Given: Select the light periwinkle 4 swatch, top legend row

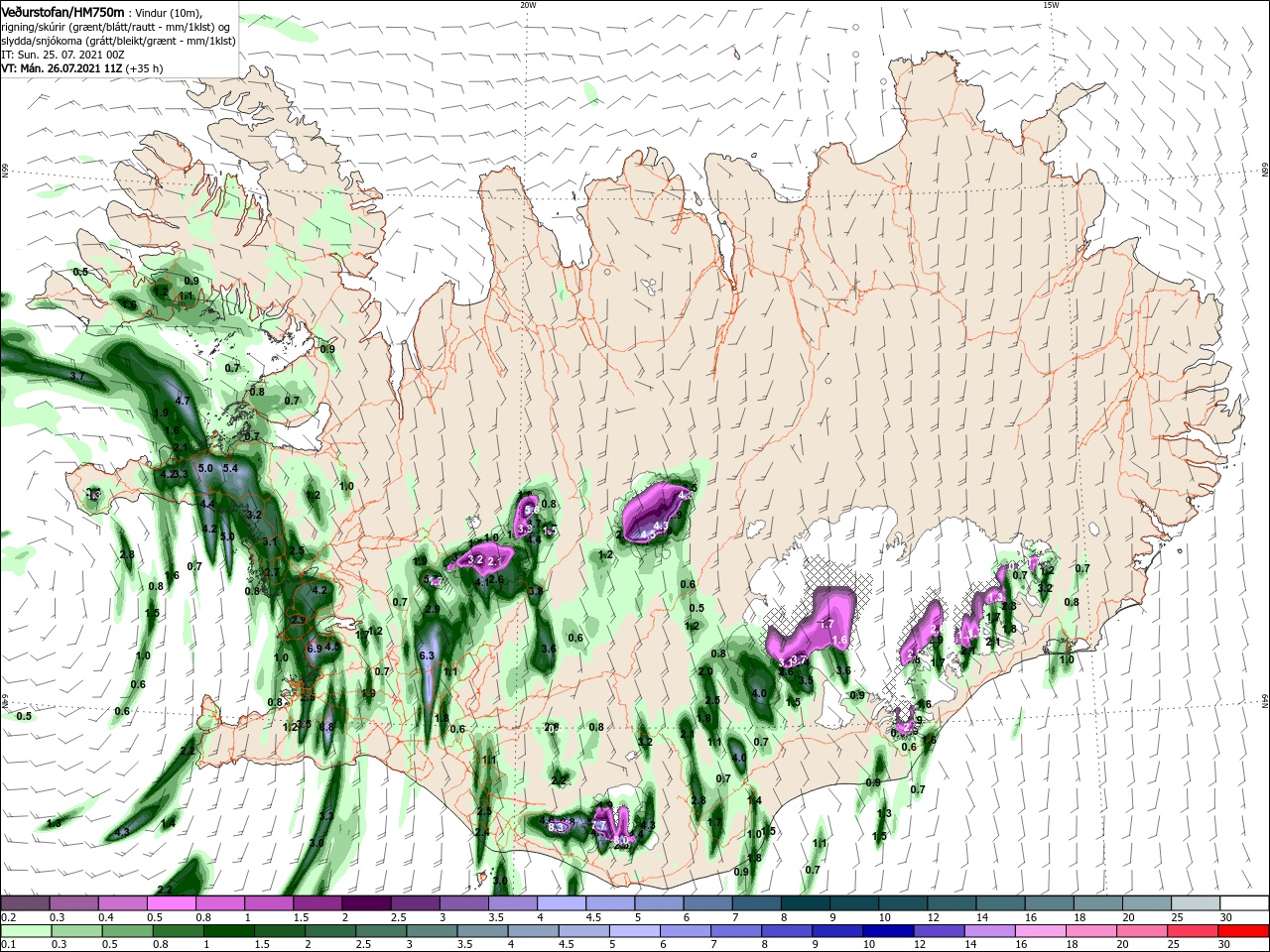Looking at the screenshot, I should click(562, 903).
